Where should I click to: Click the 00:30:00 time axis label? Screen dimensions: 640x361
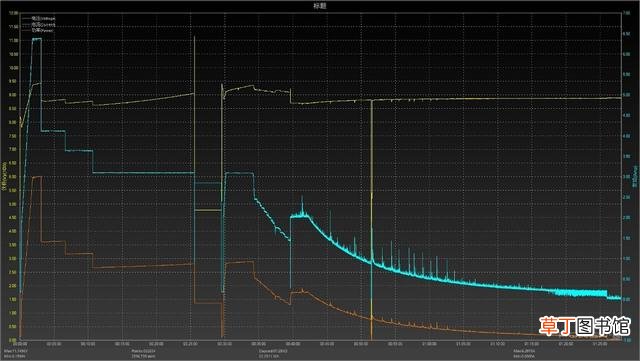[x=224, y=344]
